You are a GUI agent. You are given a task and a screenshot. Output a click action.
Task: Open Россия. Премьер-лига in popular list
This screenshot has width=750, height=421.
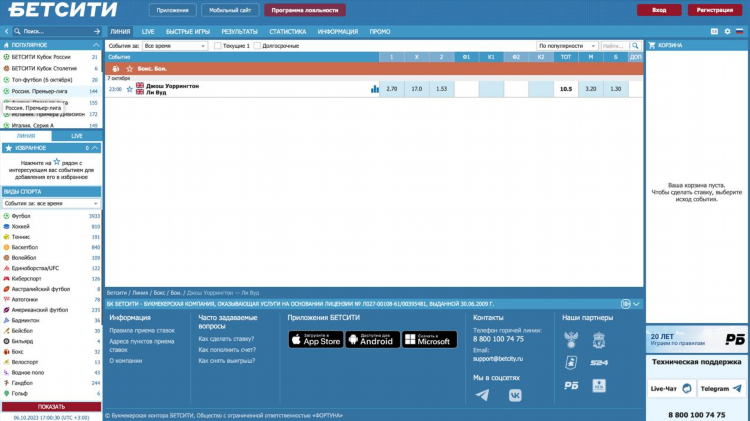[51, 91]
